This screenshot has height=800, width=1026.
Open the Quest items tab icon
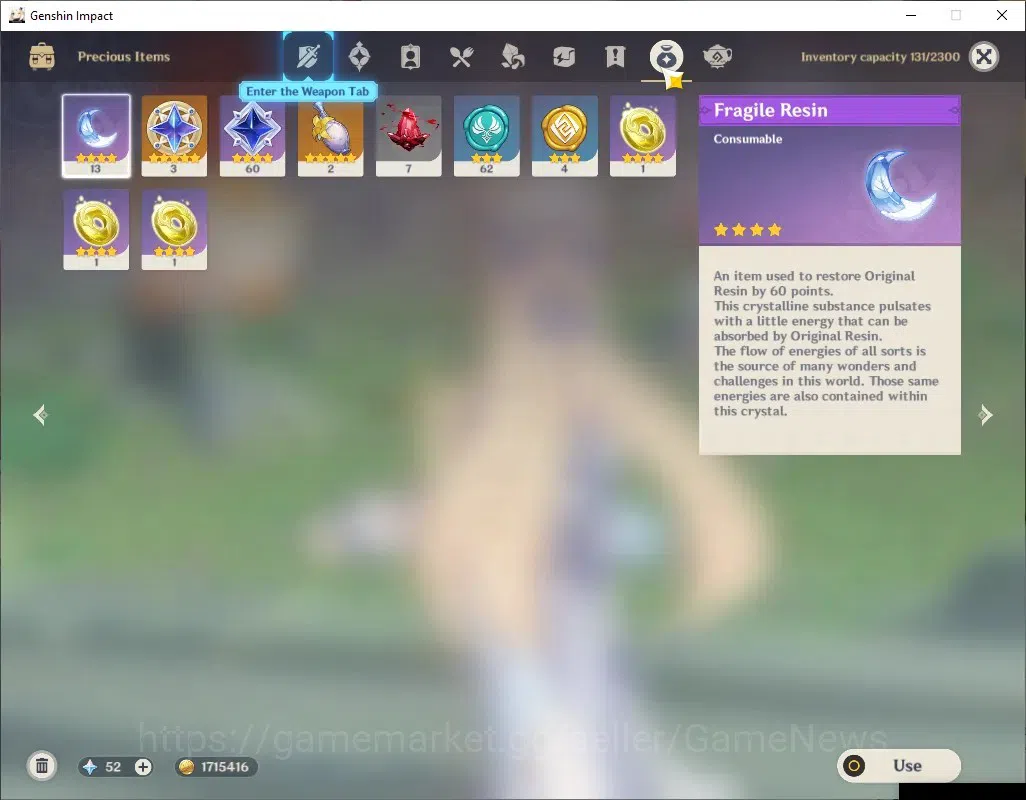click(x=615, y=57)
